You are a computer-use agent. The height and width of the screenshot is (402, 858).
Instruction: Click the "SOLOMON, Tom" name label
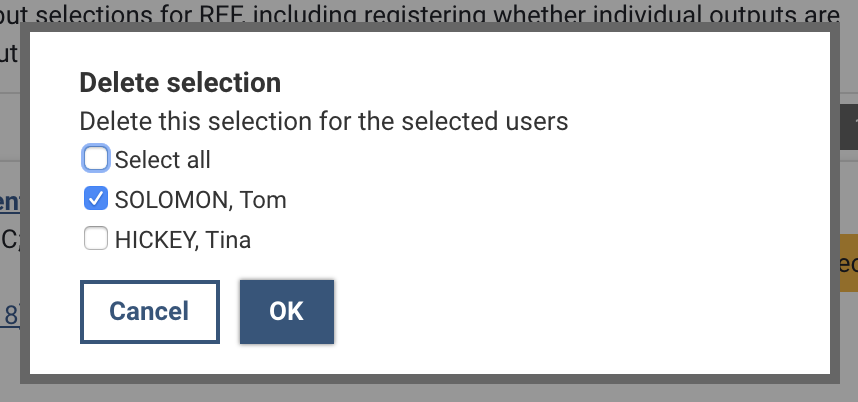[x=200, y=200]
